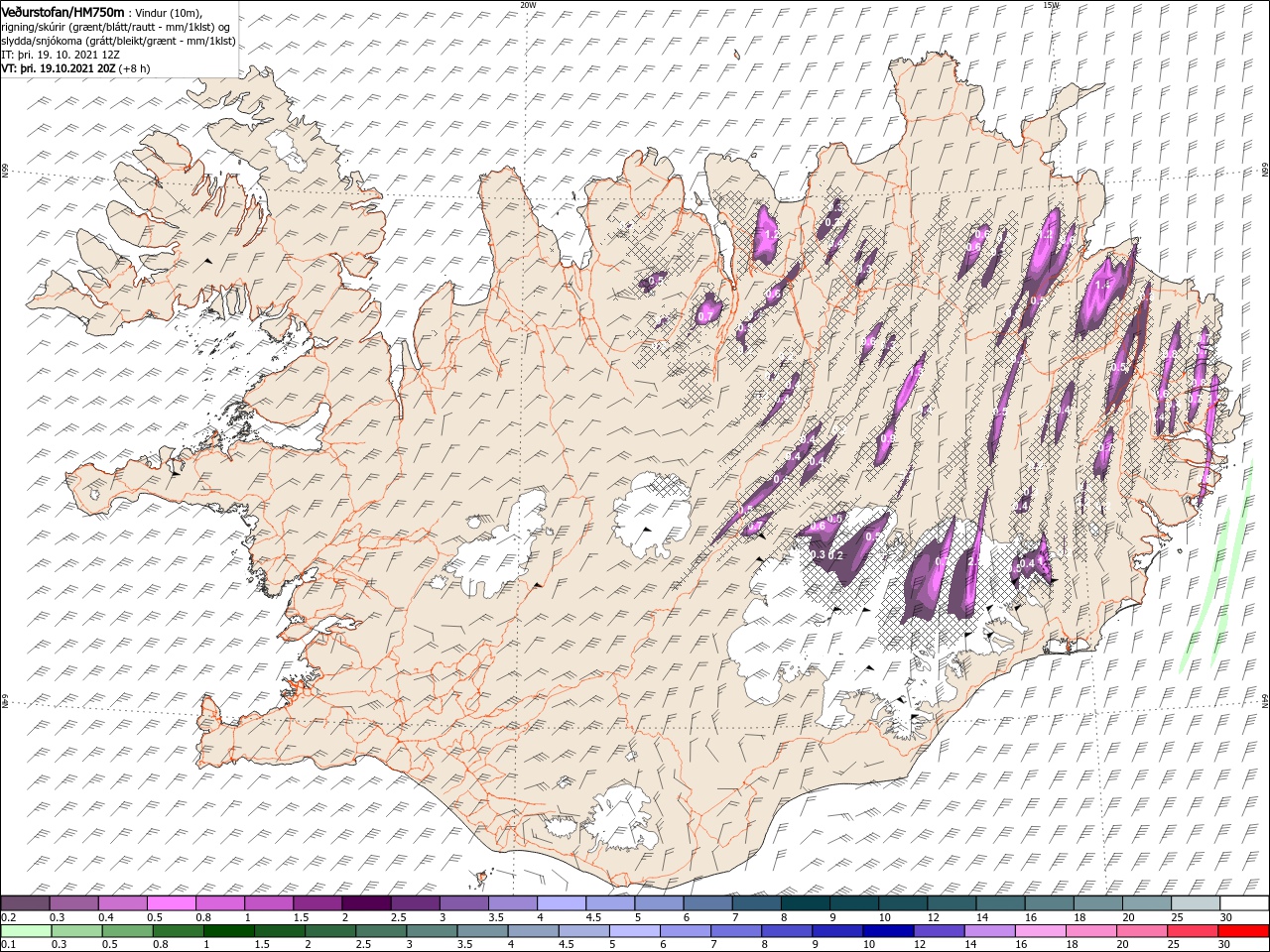Screen dimensions: 1270x952
Task: Select upper legend swatch between 12 and 14
Action: coord(952,903)
